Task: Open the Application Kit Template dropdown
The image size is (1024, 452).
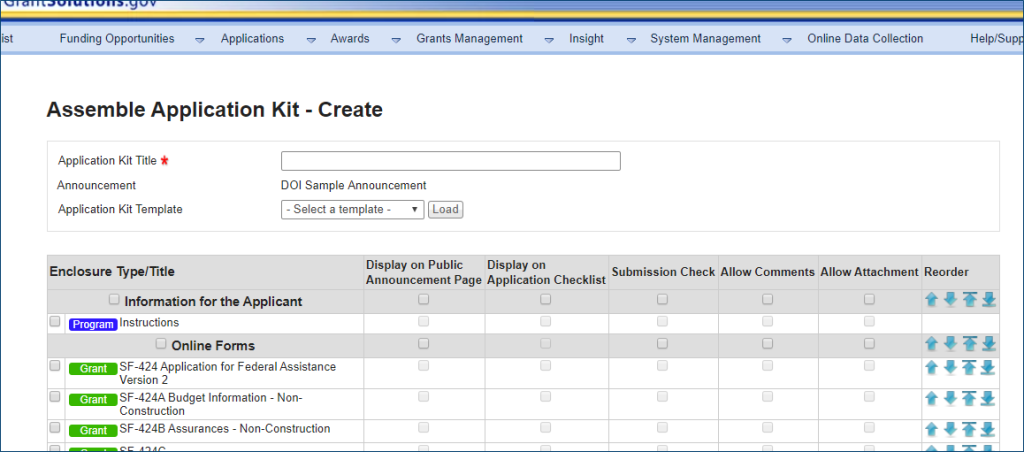Action: click(x=352, y=210)
